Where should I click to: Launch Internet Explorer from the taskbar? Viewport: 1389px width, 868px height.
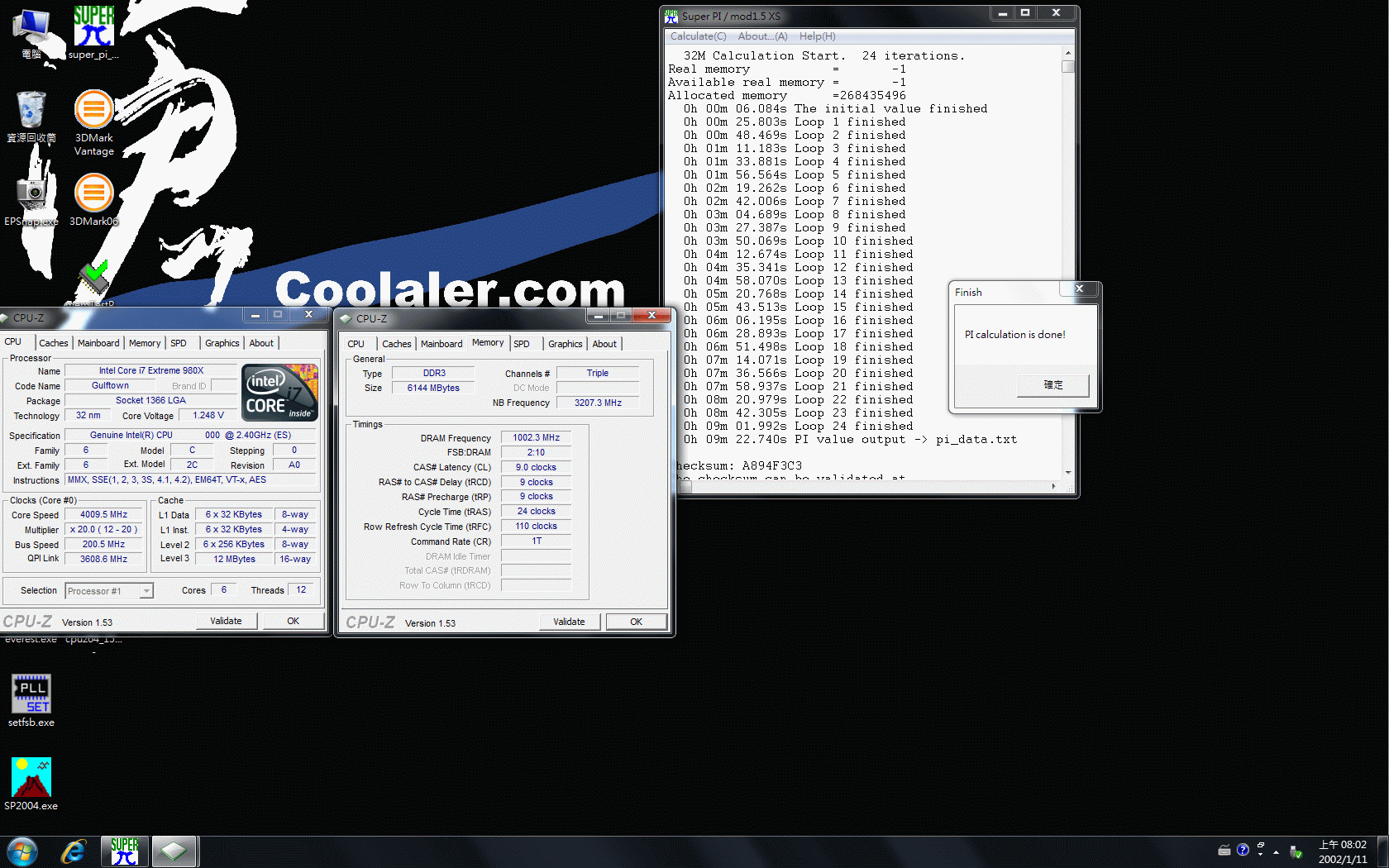point(74,851)
